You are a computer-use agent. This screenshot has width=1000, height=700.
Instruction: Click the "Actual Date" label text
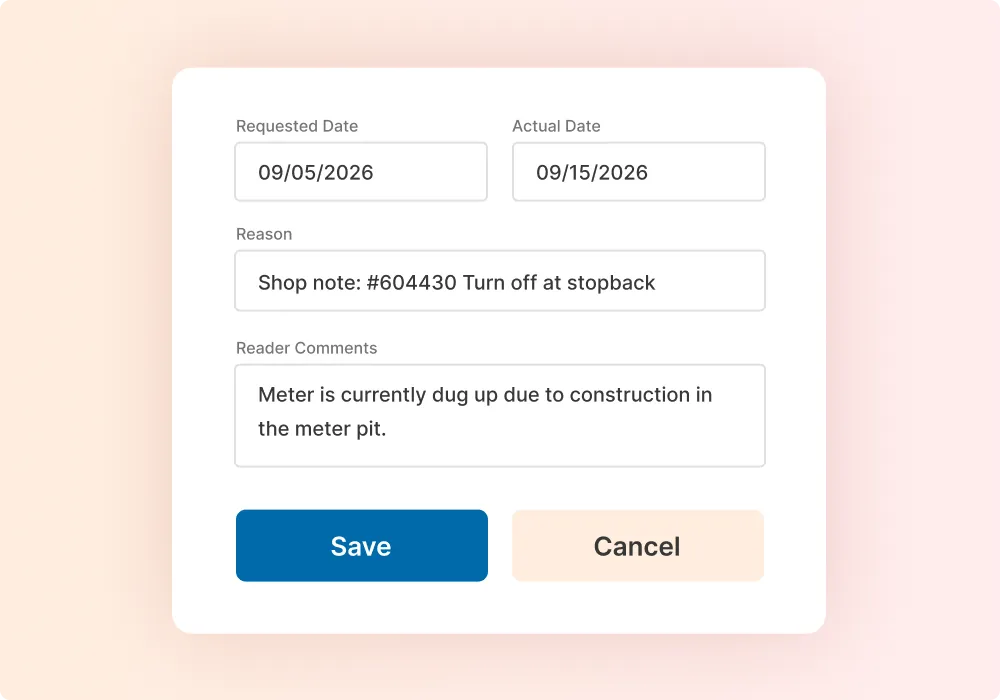556,126
